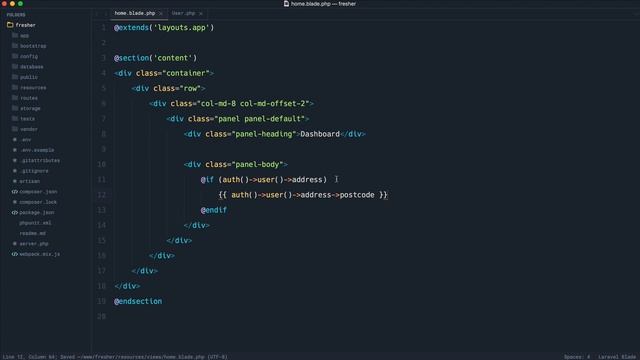Expand the bootstrap folder
Viewport: 640px width, 360px height.
click(33, 46)
